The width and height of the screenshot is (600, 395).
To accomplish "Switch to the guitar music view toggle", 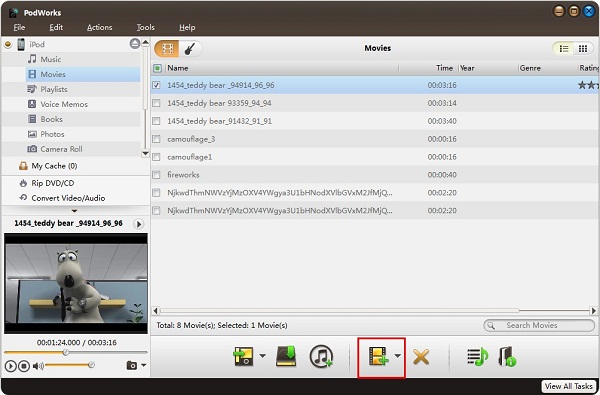I will [x=190, y=49].
